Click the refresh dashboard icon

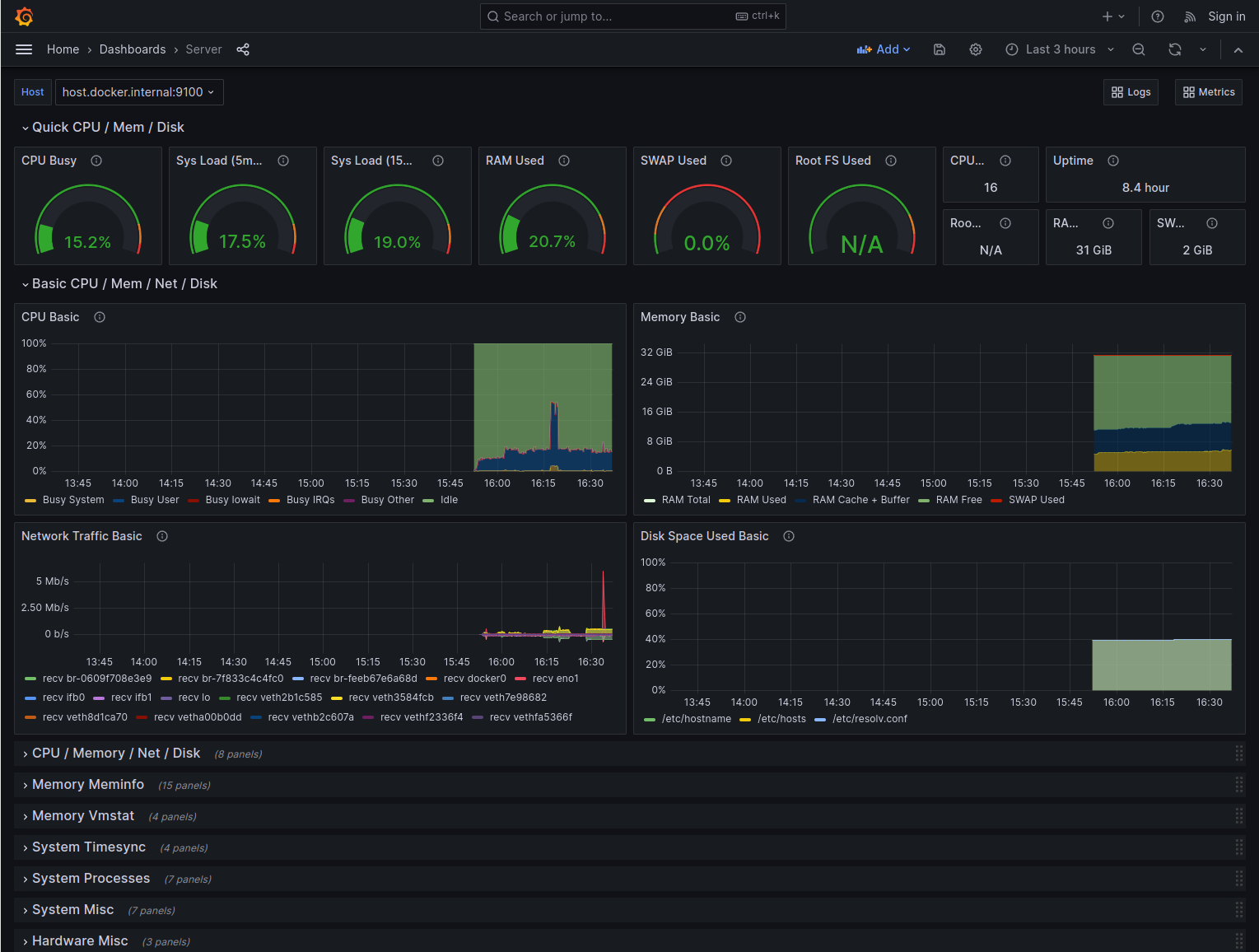pyautogui.click(x=1175, y=49)
